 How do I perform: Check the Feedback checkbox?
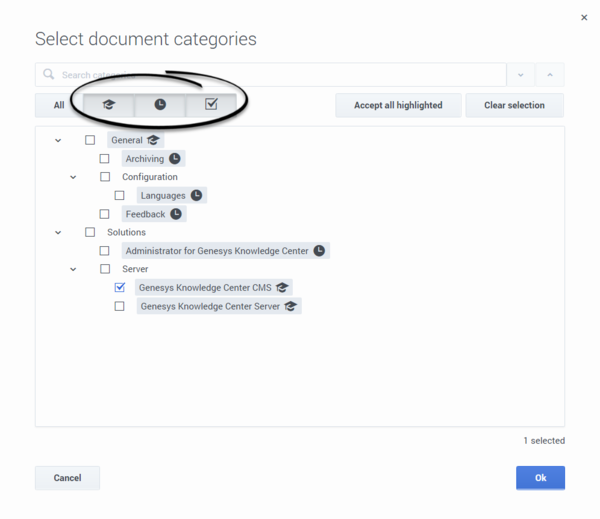pos(104,214)
